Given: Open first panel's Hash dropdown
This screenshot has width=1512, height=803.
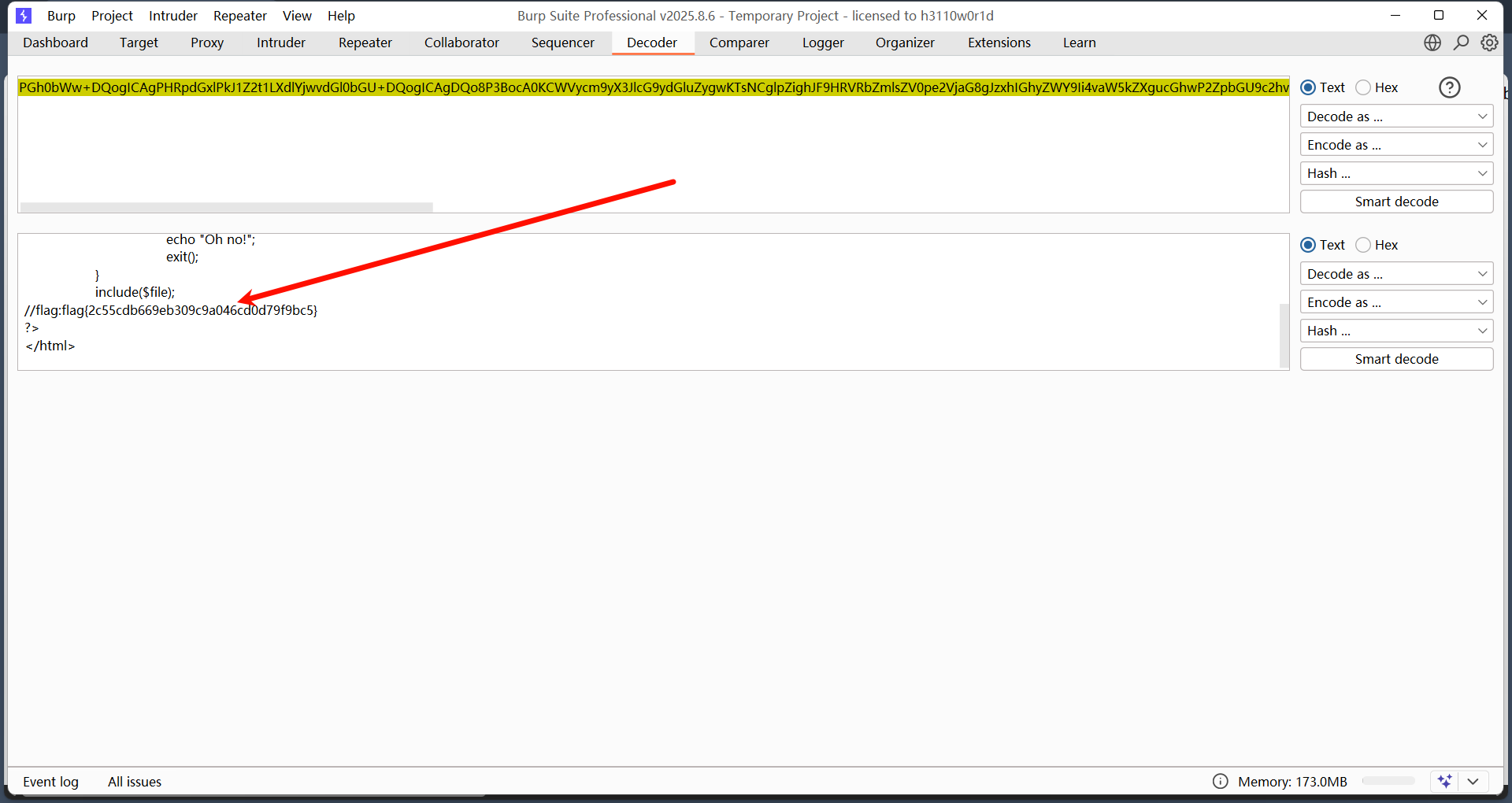Looking at the screenshot, I should click(1396, 173).
